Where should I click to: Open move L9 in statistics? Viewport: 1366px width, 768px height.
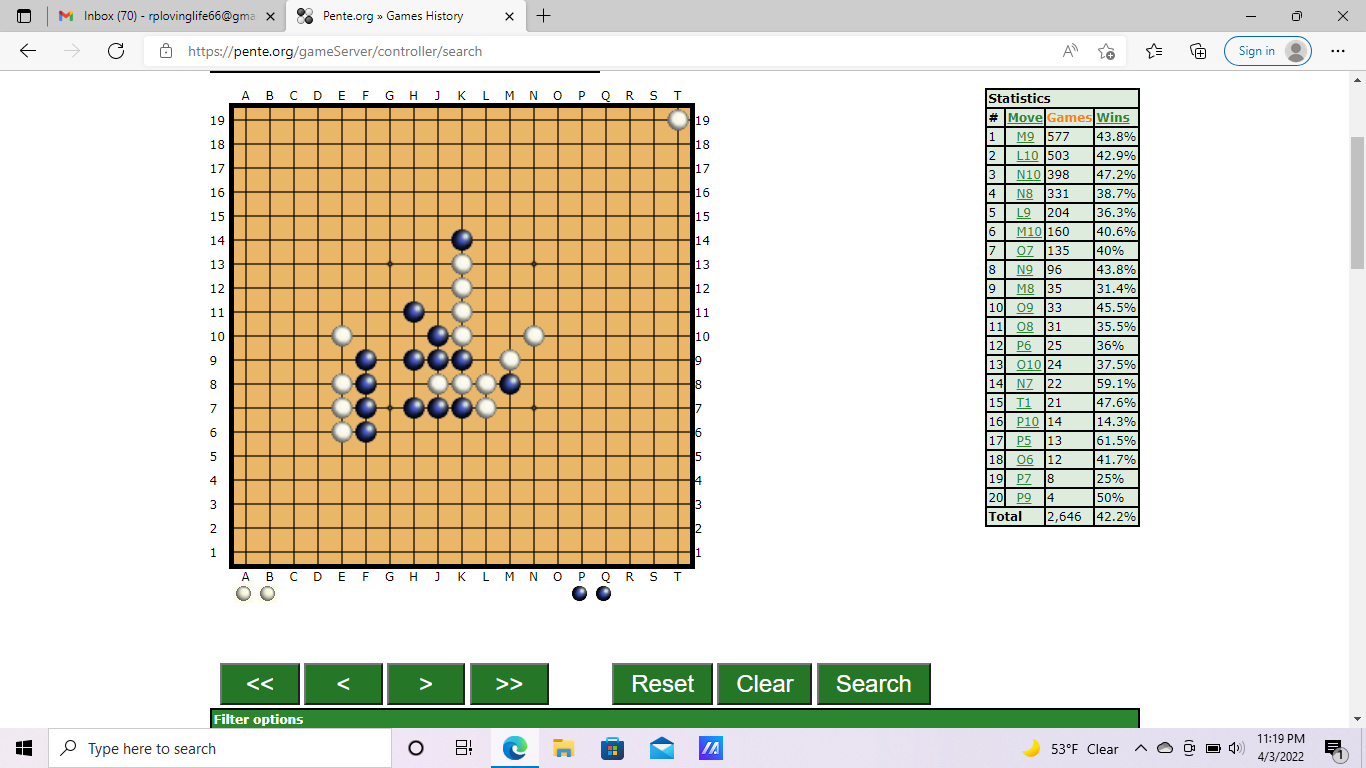[x=1024, y=212]
